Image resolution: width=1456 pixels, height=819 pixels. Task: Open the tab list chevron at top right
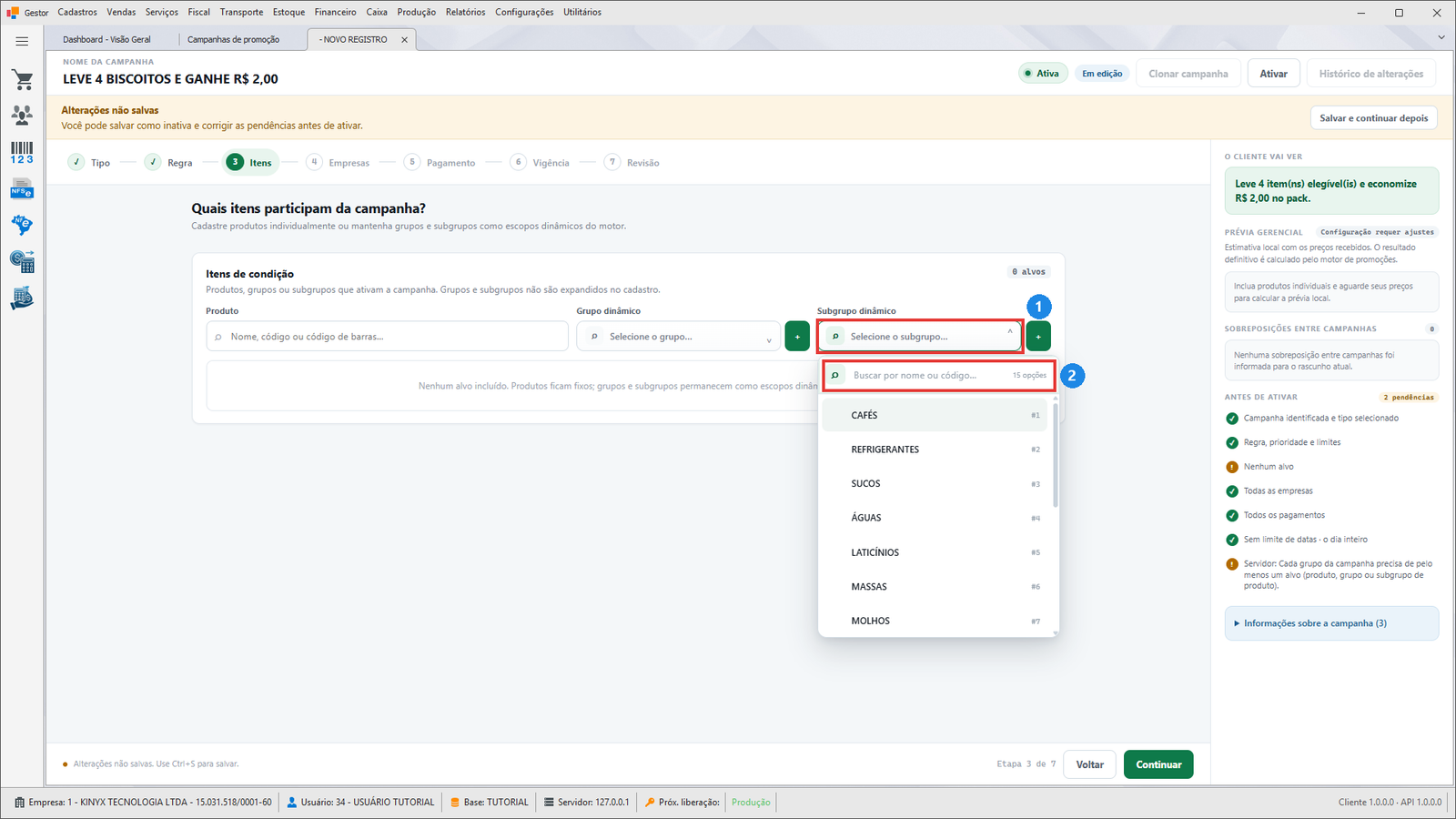coord(1441,37)
